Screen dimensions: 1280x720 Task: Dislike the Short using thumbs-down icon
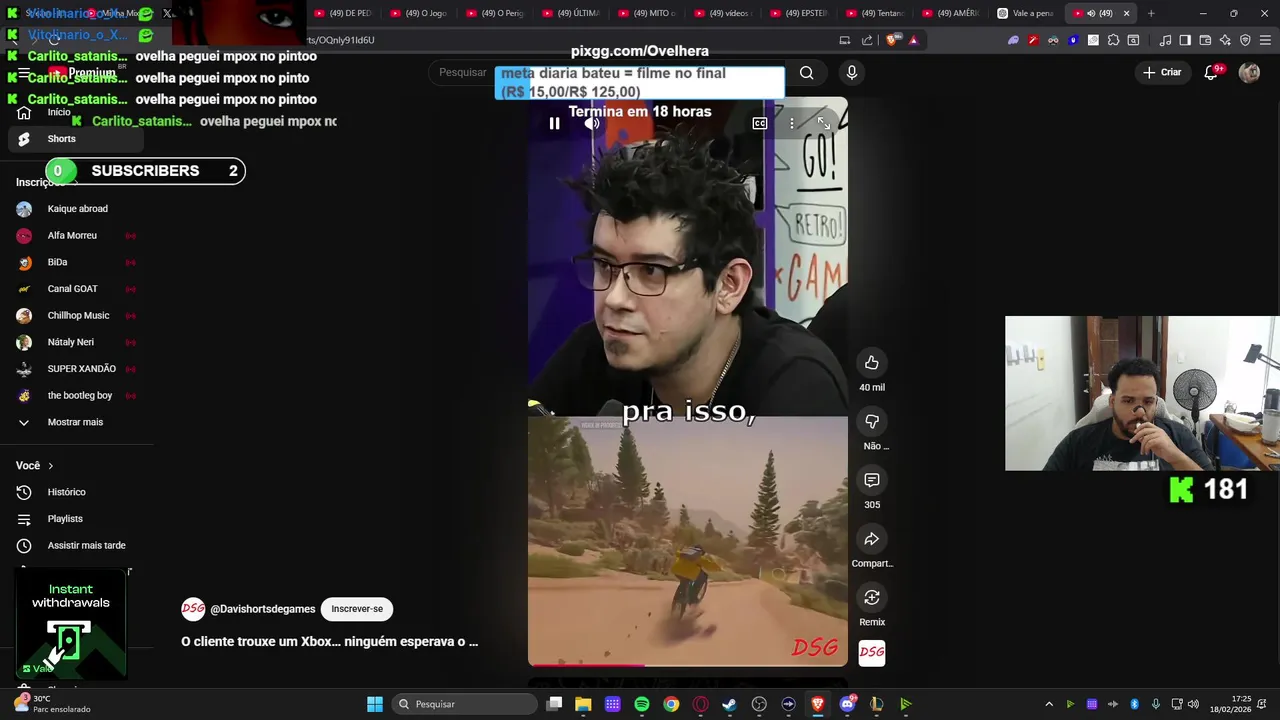[x=872, y=422]
